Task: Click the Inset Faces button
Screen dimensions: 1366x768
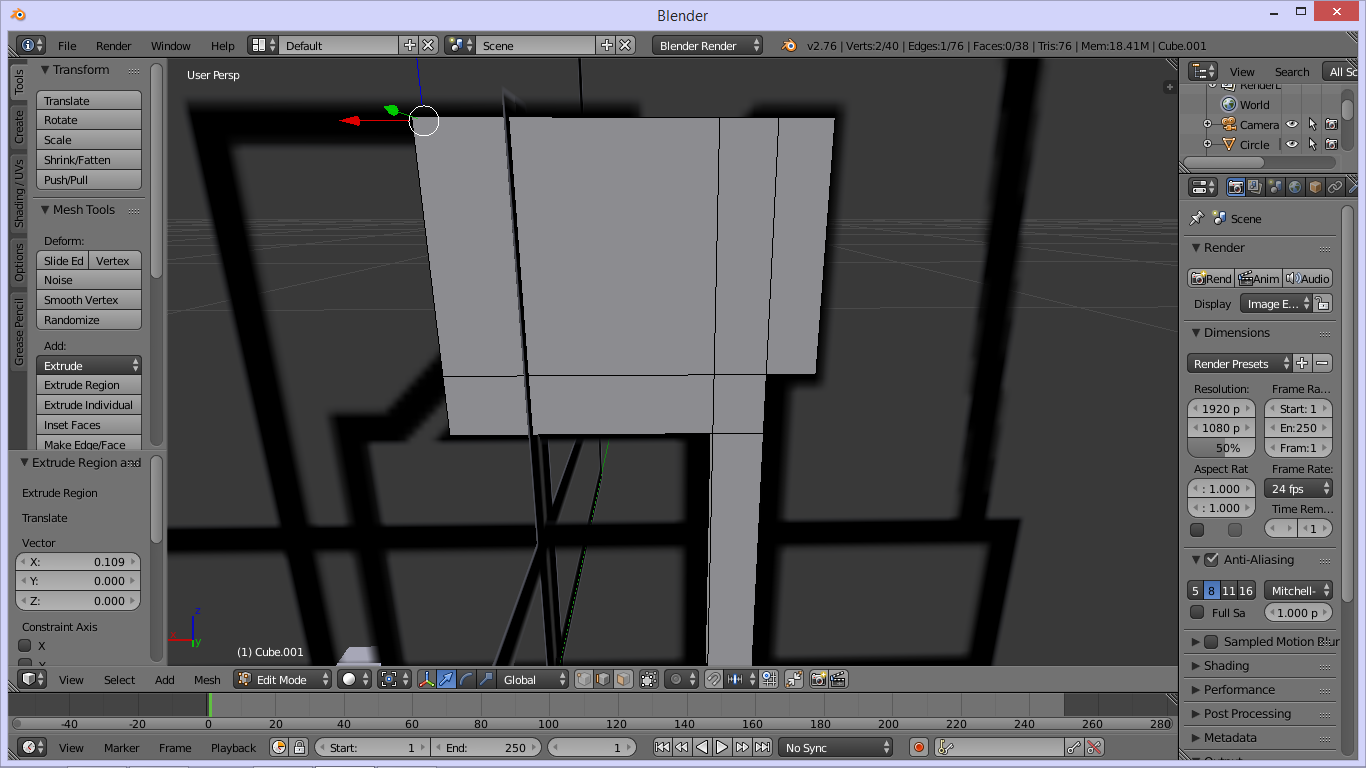Action: point(89,424)
